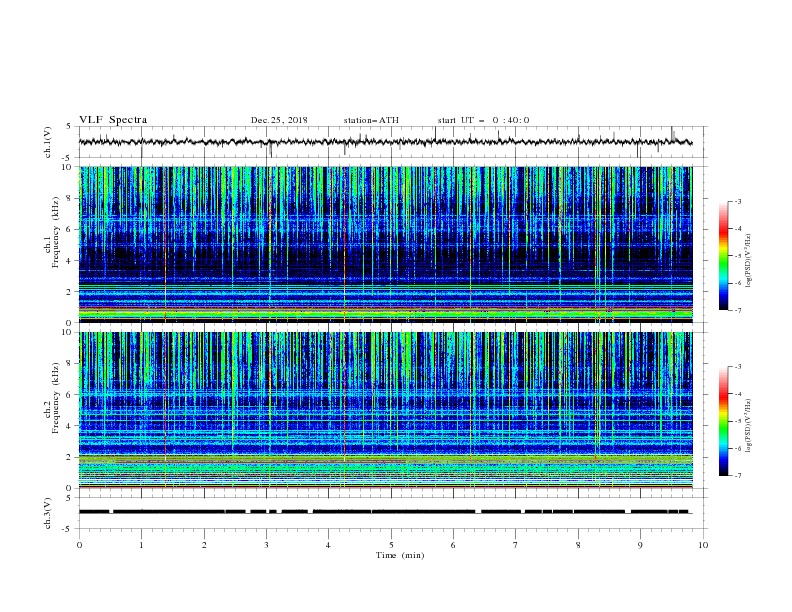Click time axis tick label "2"

point(204,545)
